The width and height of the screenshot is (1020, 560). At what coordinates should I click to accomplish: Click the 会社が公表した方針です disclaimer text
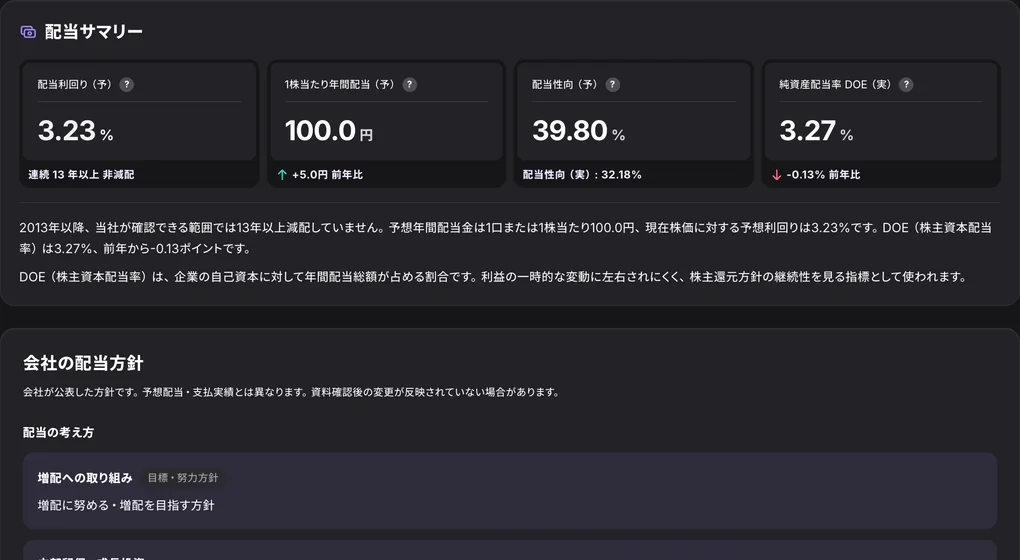(x=291, y=392)
